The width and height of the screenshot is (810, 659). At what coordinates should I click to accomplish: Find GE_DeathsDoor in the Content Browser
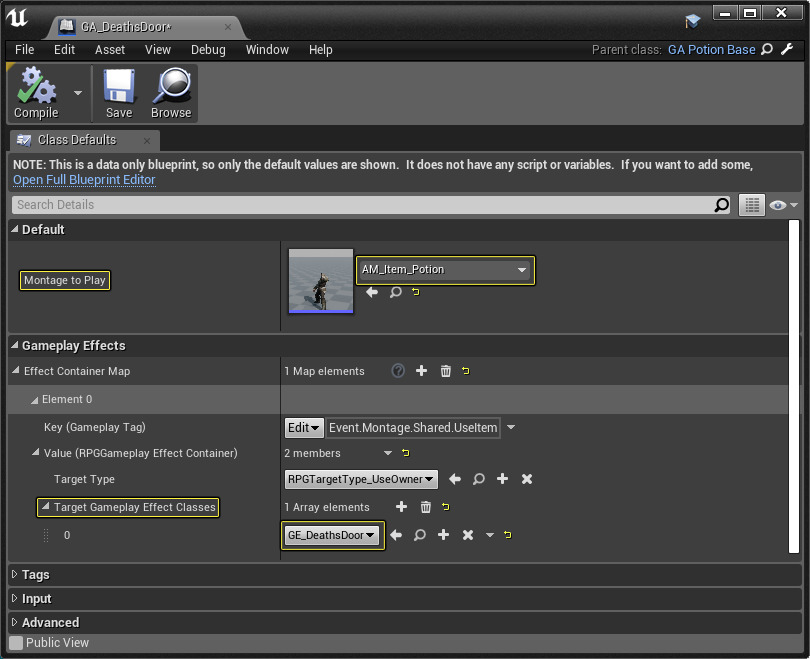click(419, 535)
